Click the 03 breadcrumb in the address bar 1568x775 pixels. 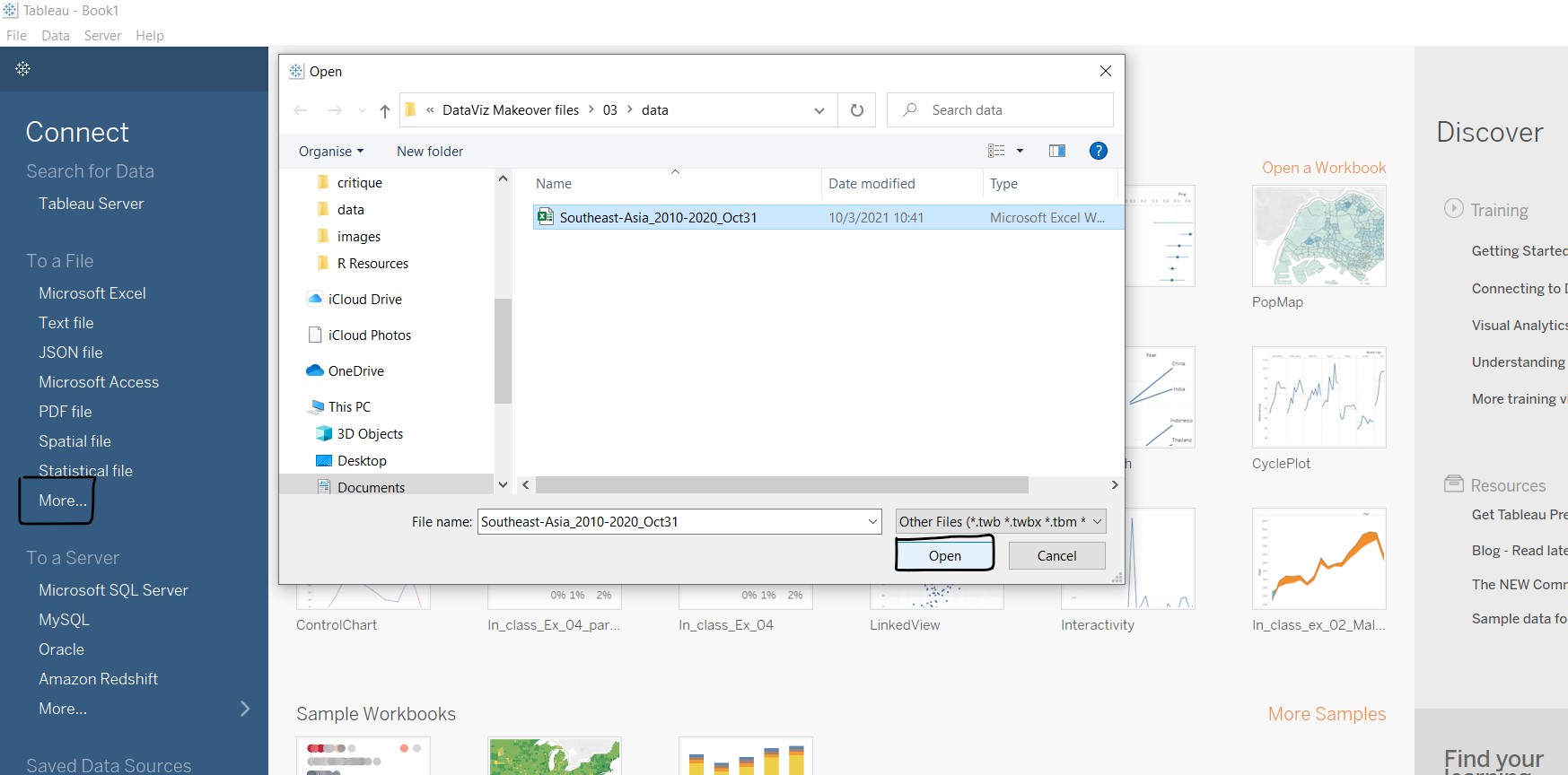(x=609, y=110)
